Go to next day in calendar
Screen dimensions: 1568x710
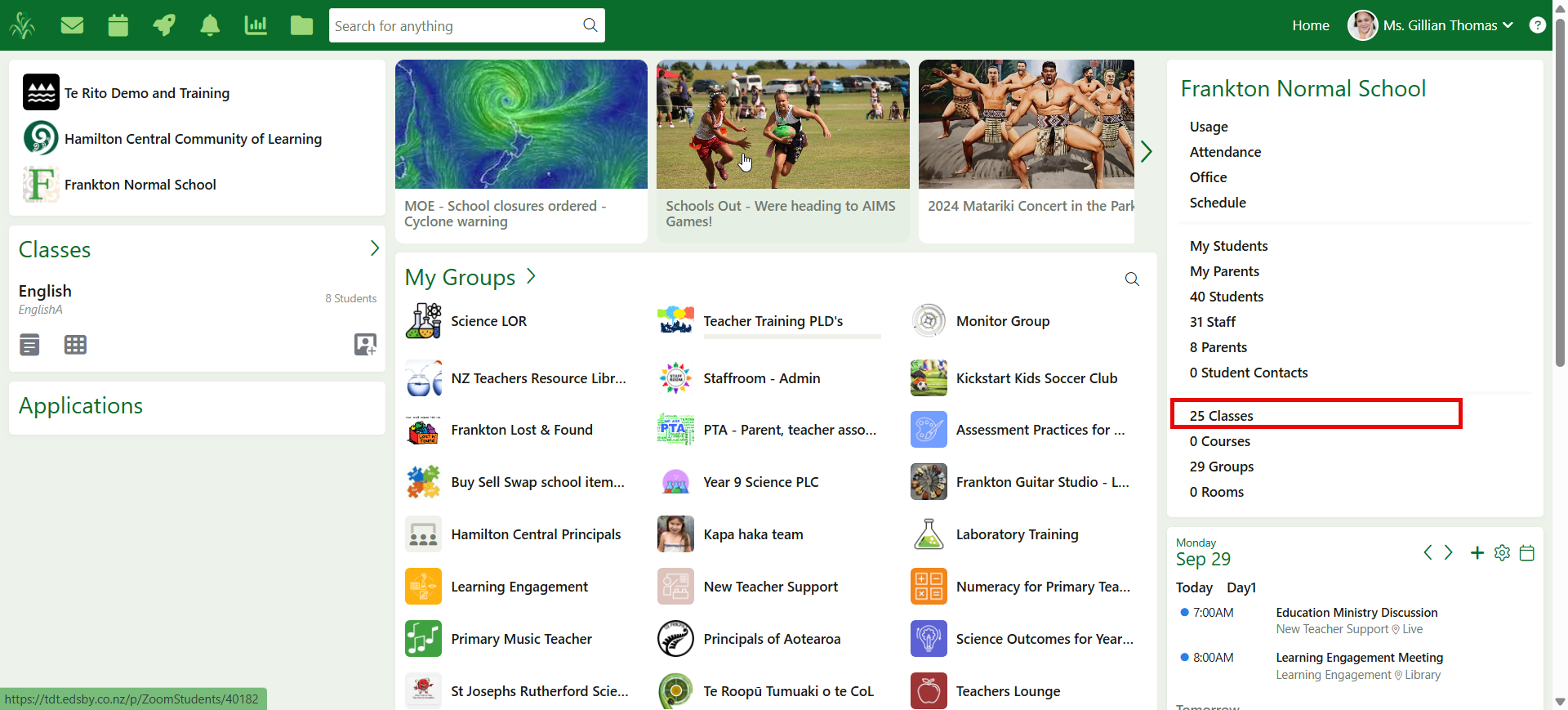(1449, 553)
